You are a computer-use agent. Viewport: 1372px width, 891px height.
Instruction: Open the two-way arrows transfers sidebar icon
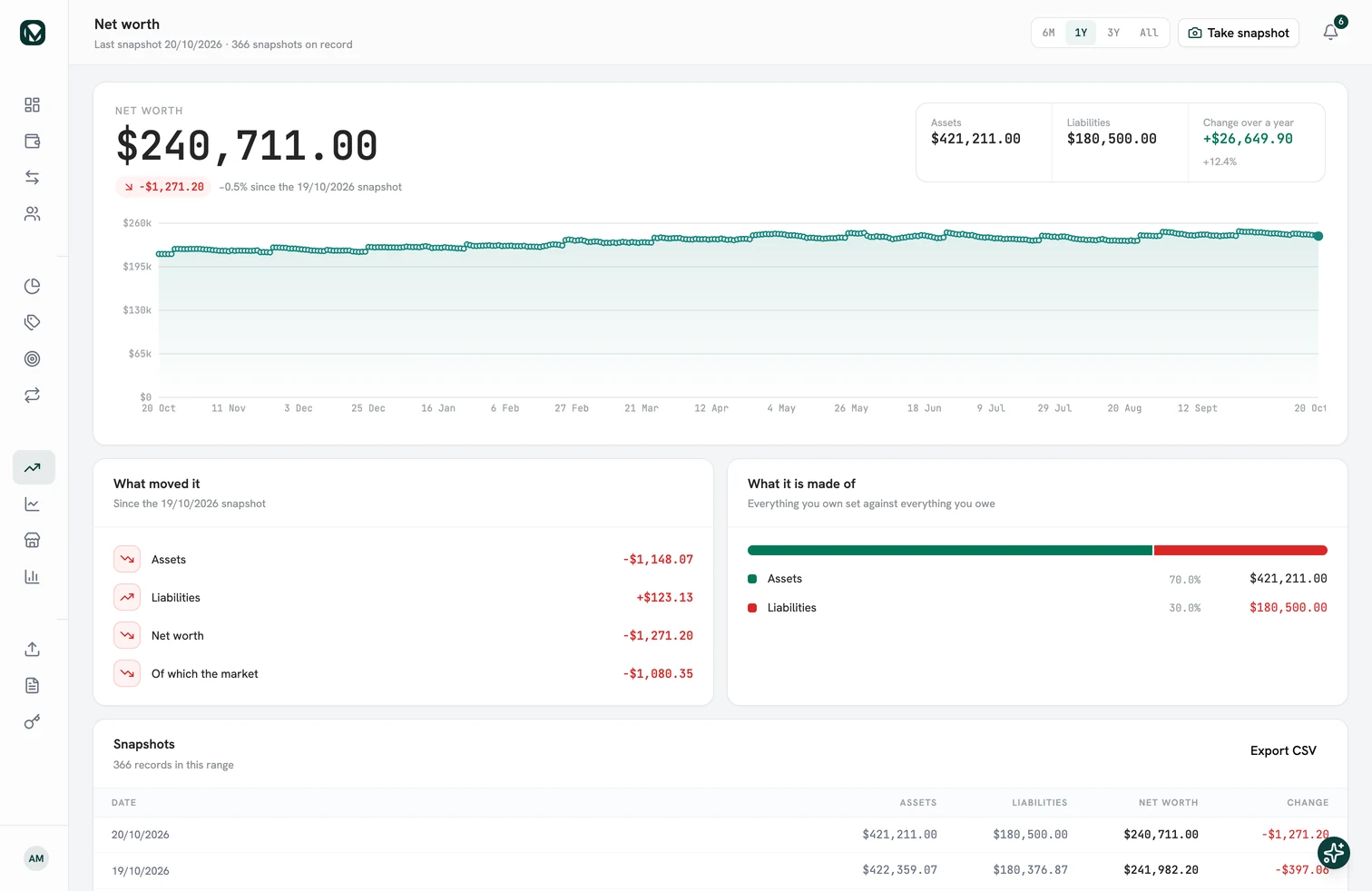click(x=33, y=178)
